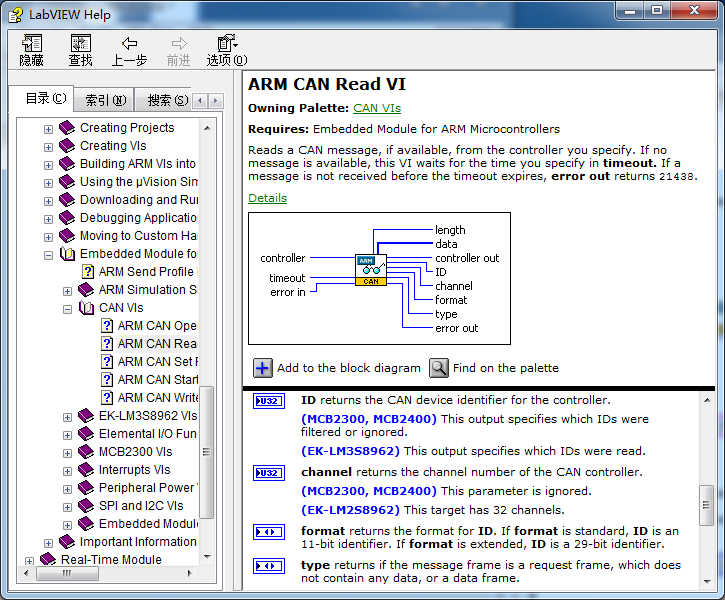The image size is (725, 600).
Task: Select the ARM CAN Read topic in tree
Action: (157, 344)
